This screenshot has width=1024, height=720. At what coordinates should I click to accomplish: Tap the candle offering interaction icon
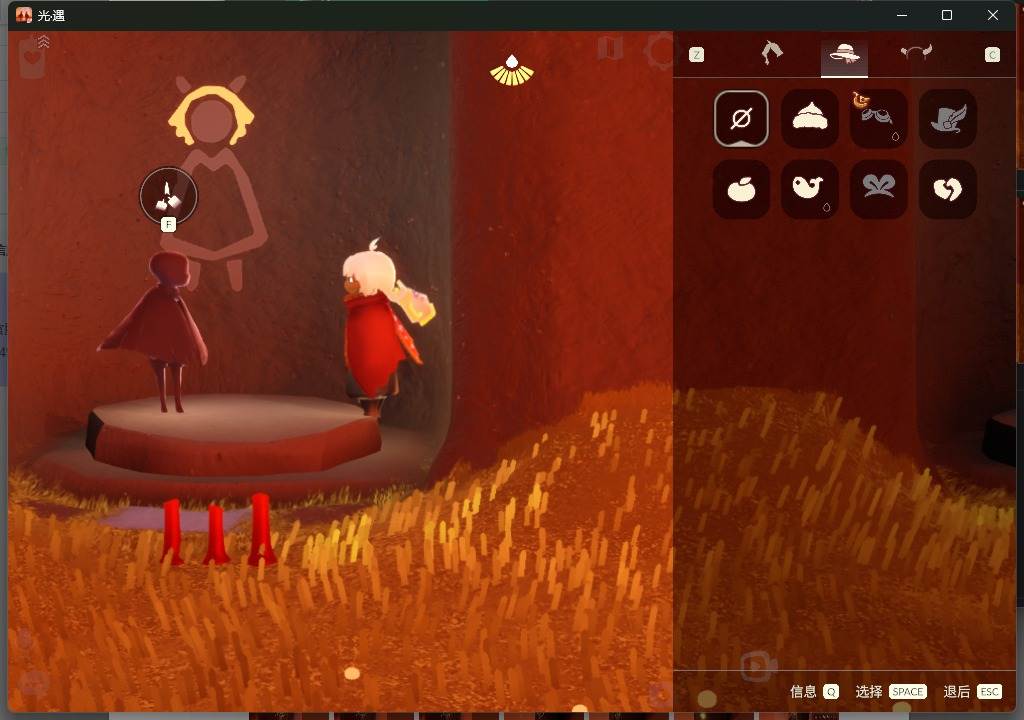click(x=168, y=196)
